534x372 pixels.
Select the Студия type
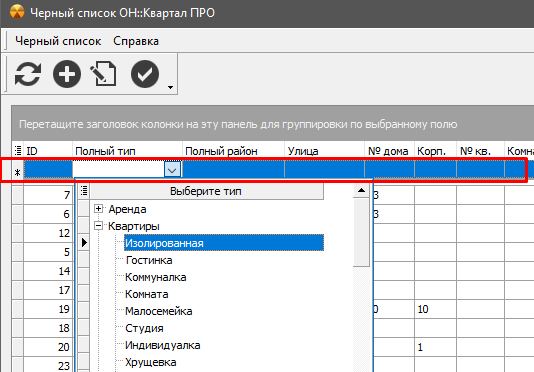tap(144, 328)
